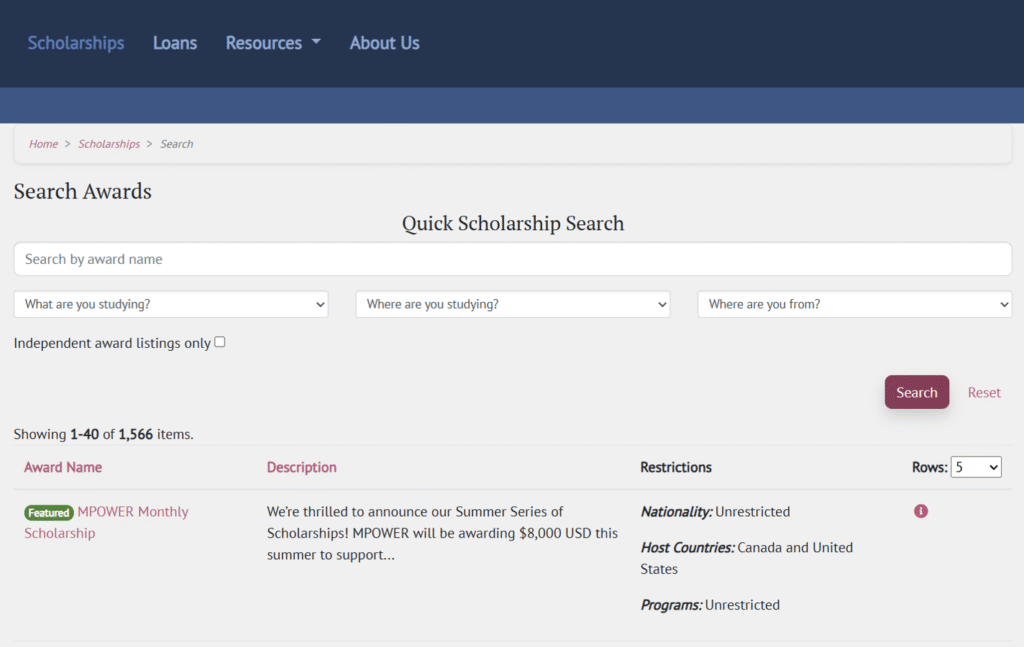The image size is (1024, 647).
Task: Open the Where are you from dropdown
Action: pyautogui.click(x=855, y=304)
